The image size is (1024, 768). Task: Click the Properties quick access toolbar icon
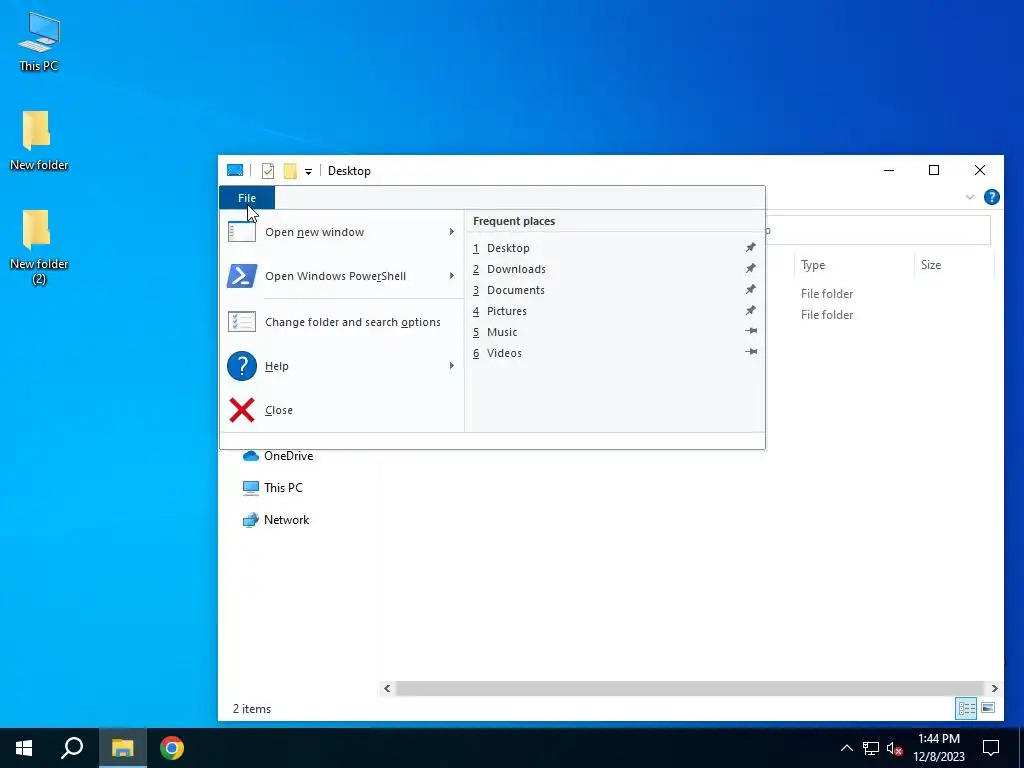pos(268,171)
